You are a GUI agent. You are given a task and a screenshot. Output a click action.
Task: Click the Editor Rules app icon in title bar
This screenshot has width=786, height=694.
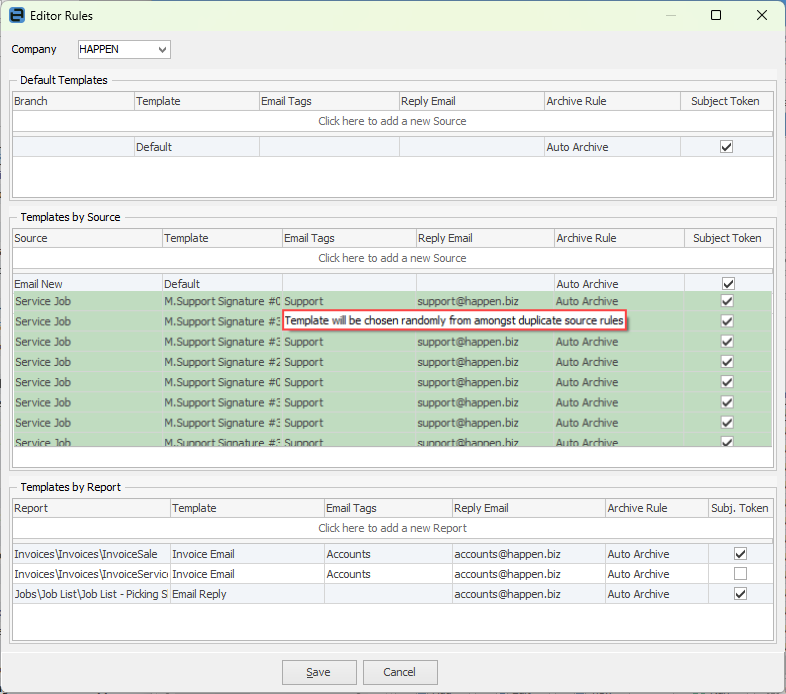17,16
